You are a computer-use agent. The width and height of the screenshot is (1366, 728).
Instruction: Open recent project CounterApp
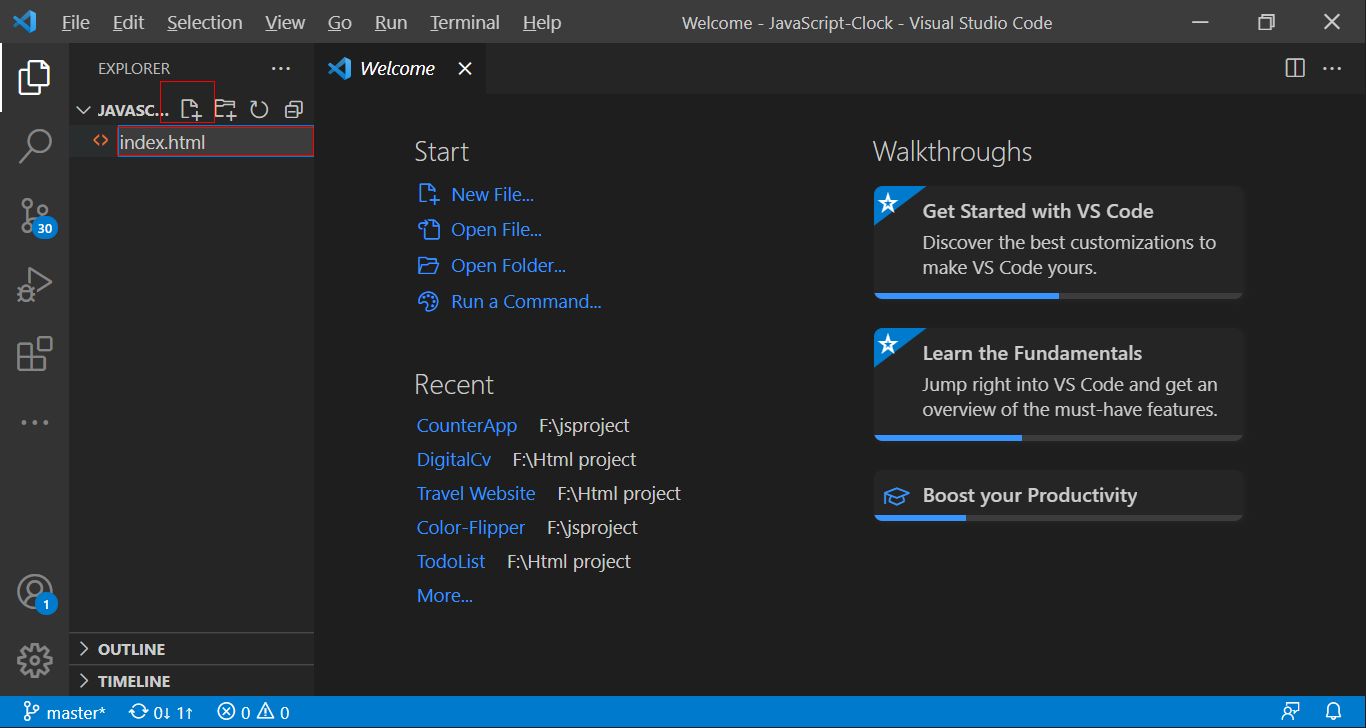pos(467,426)
